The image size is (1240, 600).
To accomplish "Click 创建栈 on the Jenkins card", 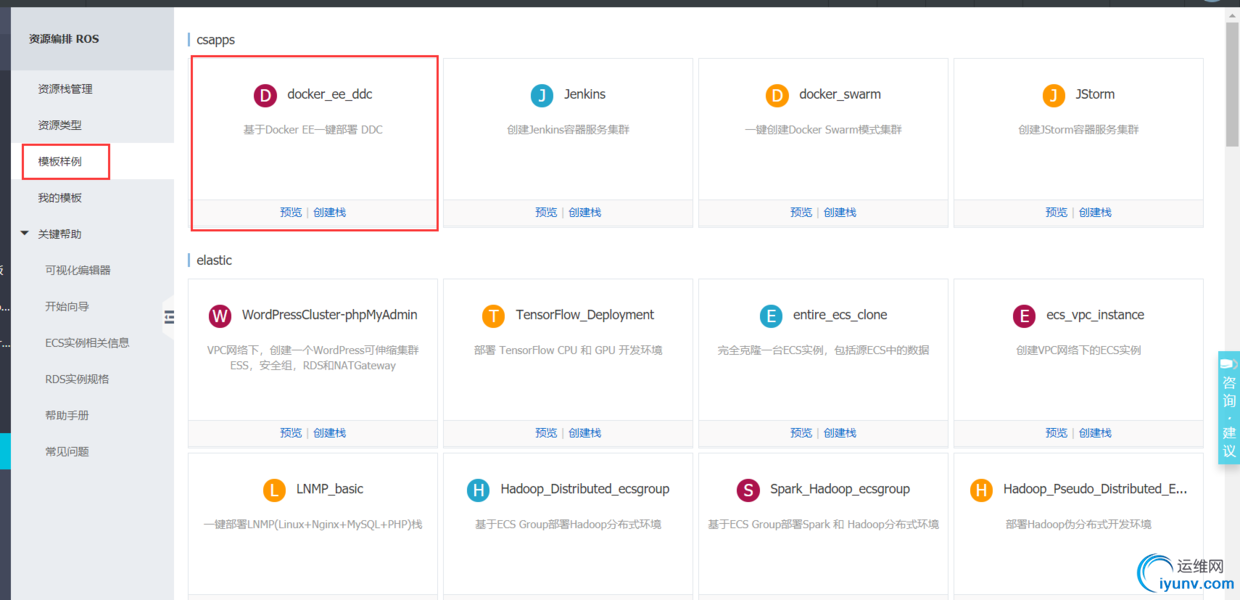I will click(585, 212).
